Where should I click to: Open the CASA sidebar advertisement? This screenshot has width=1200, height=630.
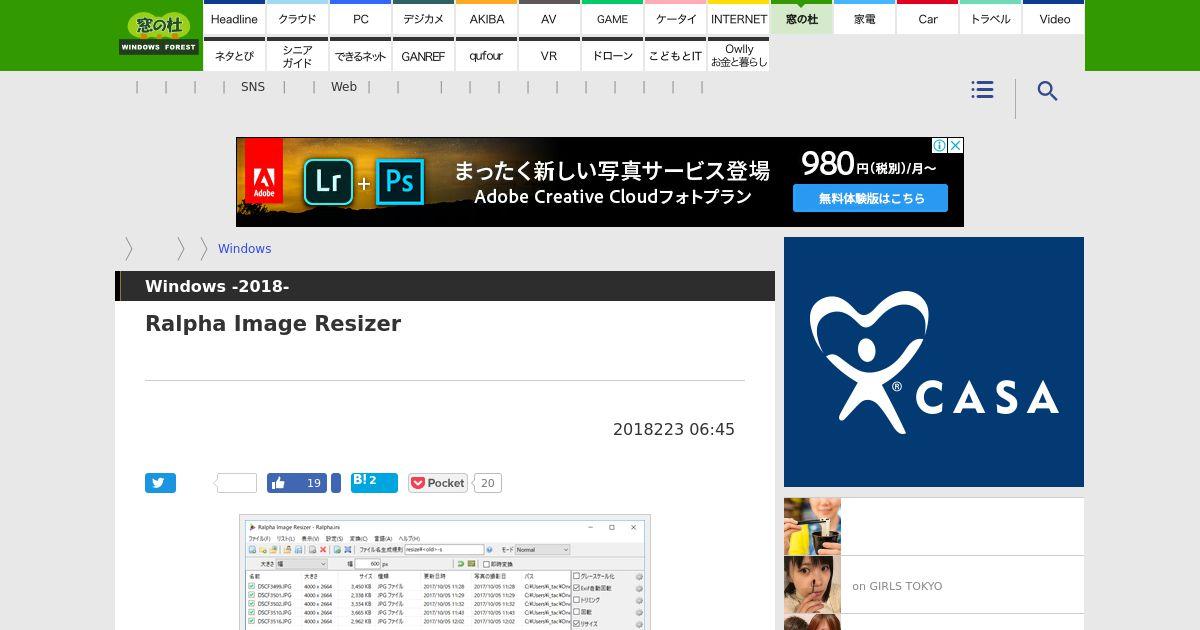coord(934,362)
